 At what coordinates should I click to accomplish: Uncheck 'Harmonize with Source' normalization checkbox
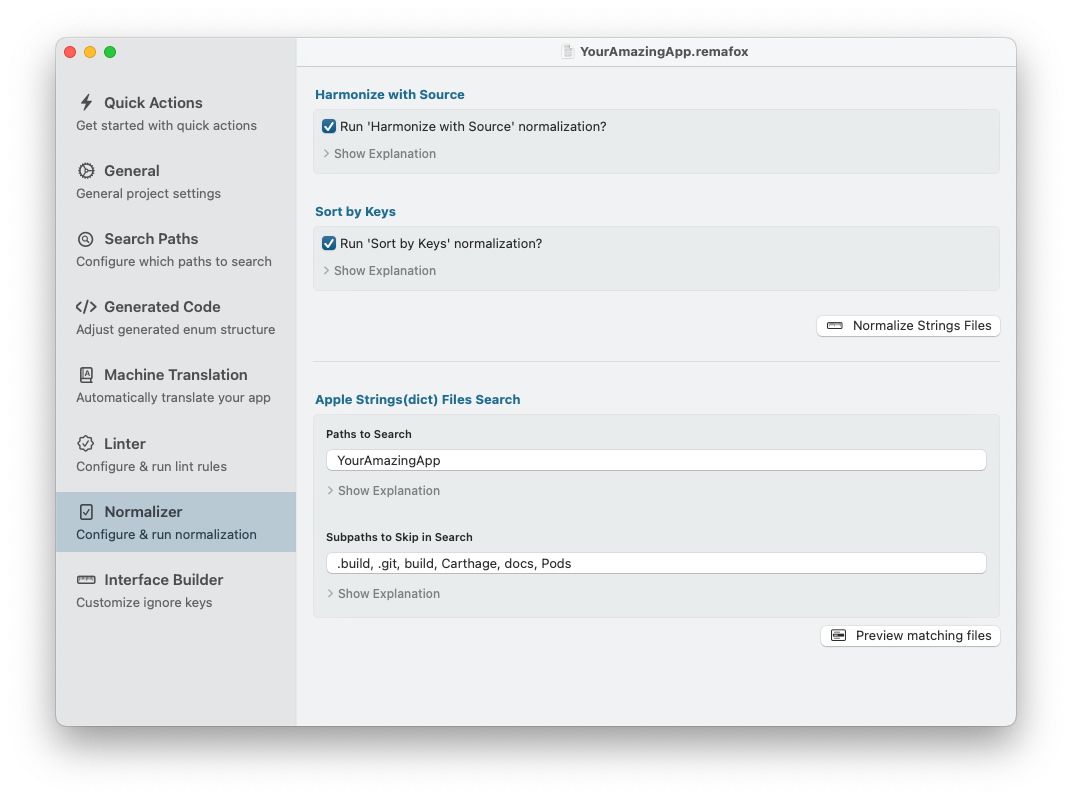(329, 126)
